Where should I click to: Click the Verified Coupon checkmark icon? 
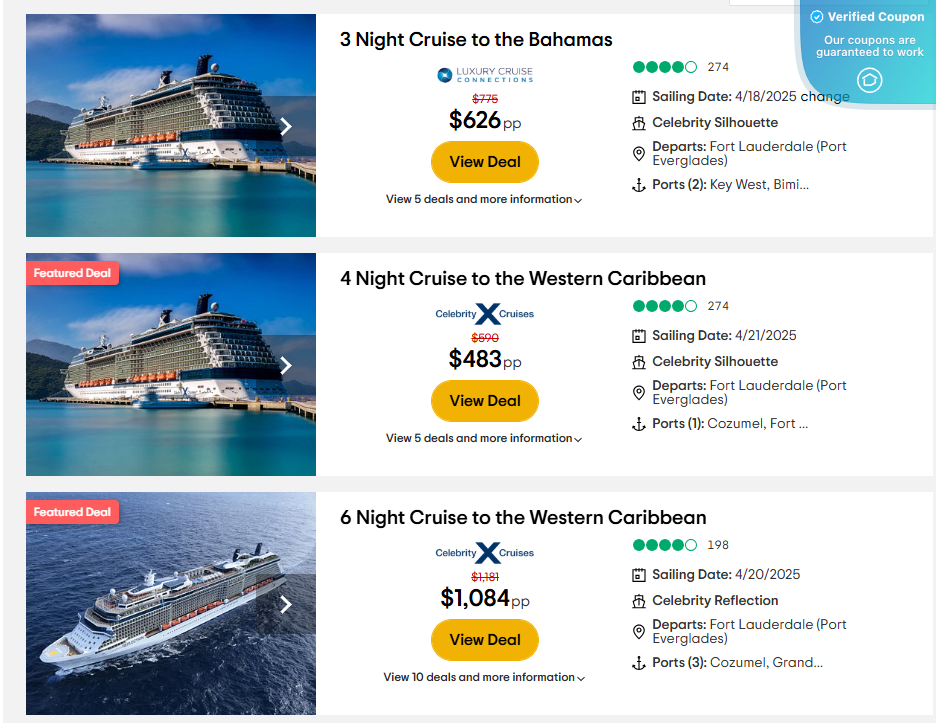[817, 16]
